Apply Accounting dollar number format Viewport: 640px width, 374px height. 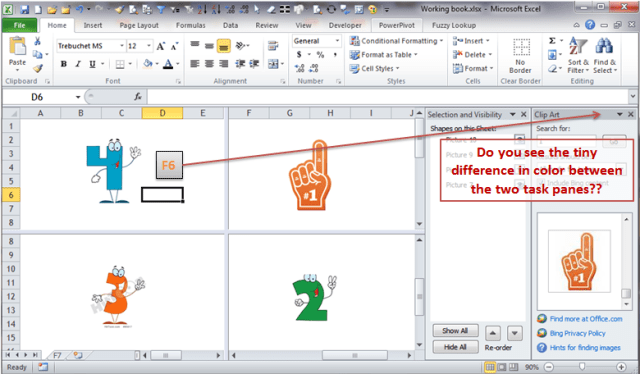point(299,54)
